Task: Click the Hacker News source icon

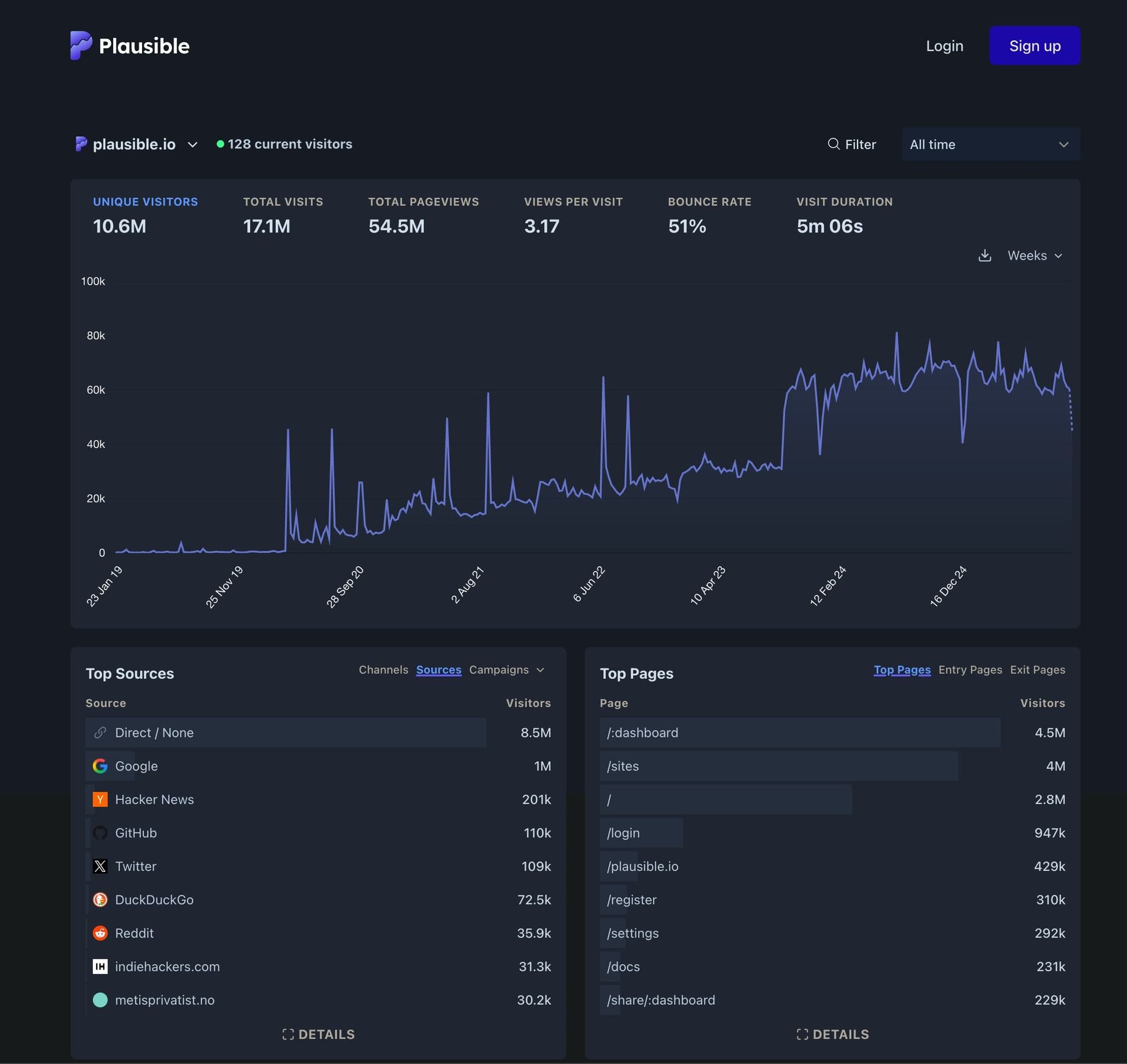Action: (x=100, y=799)
